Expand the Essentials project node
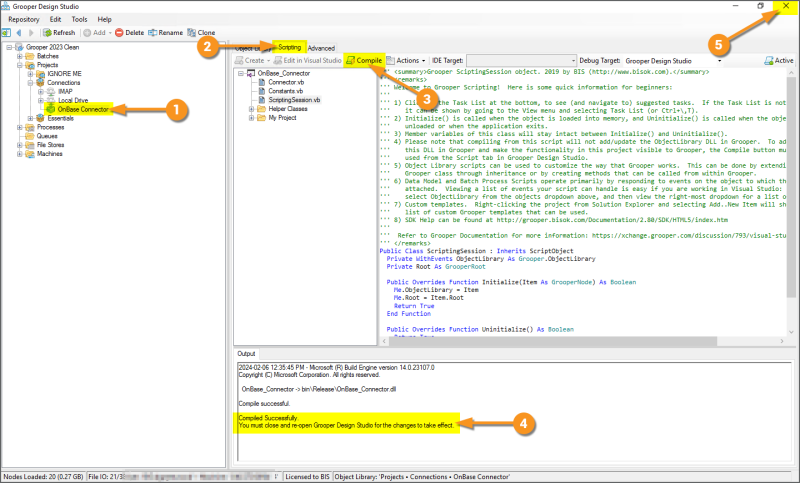 [x=31, y=118]
